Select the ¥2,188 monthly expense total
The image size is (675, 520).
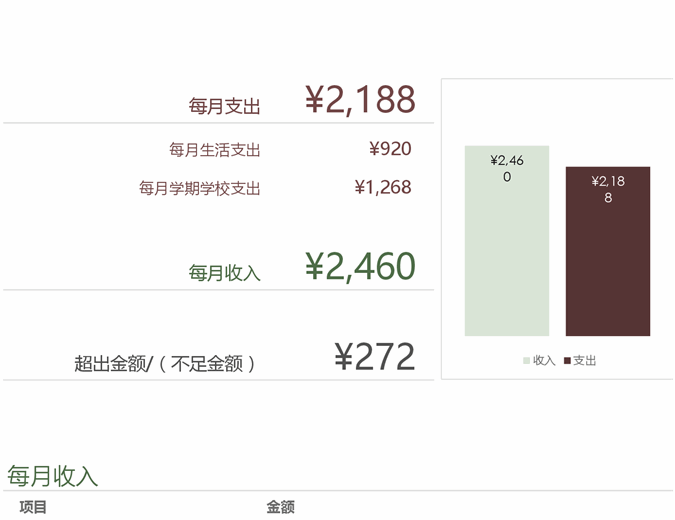(x=360, y=100)
